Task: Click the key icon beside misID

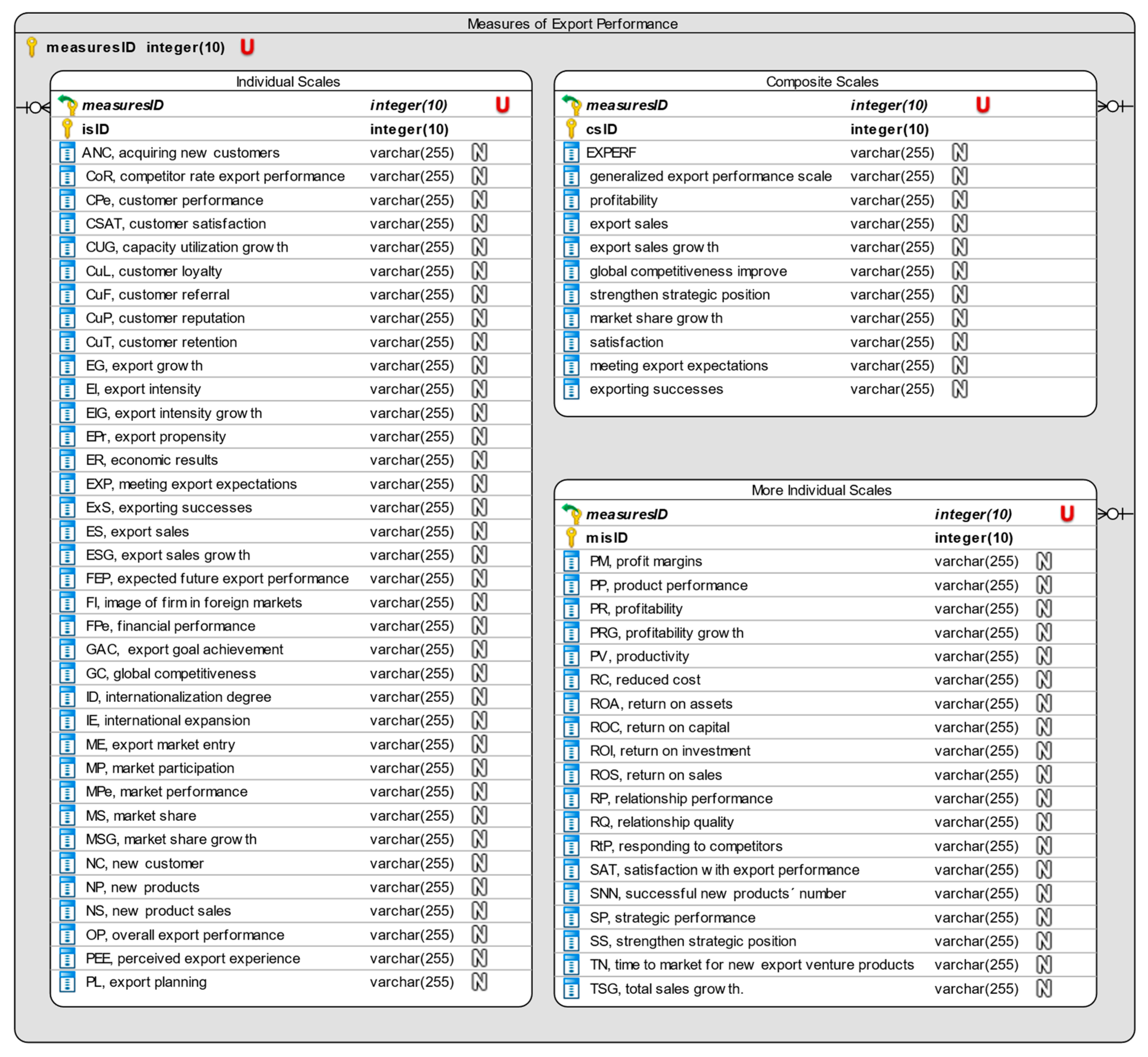Action: 570,538
